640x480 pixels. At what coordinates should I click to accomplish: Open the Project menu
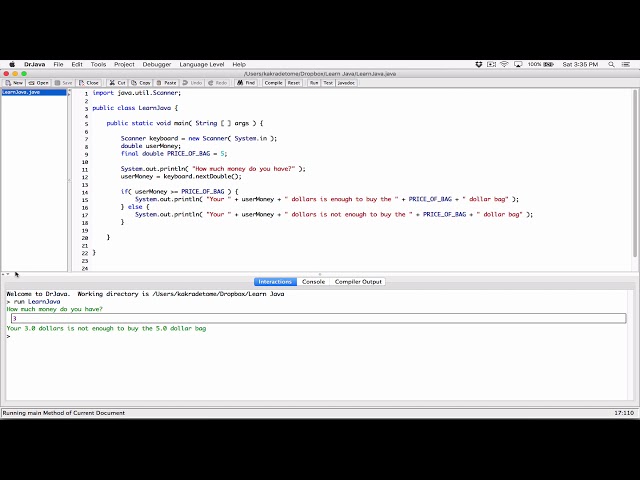point(124,64)
